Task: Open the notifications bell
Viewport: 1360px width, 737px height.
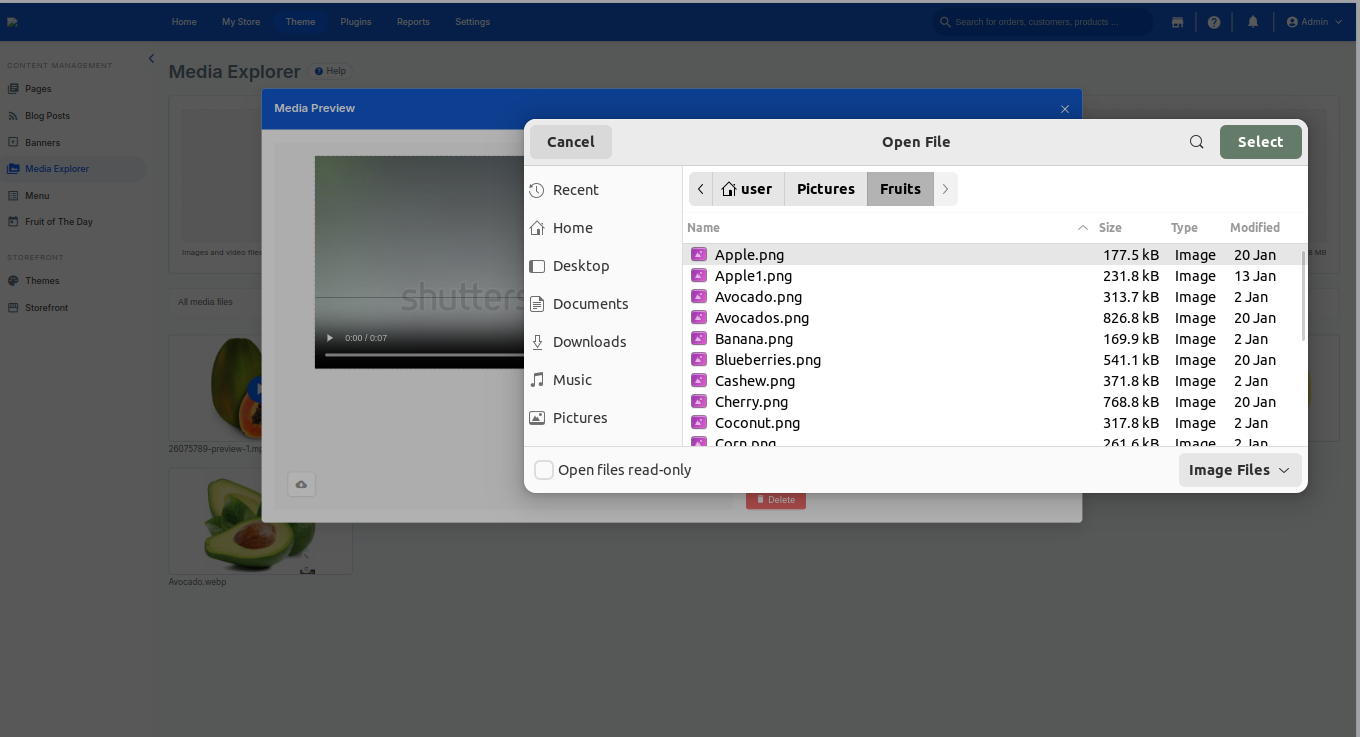Action: coord(1253,22)
